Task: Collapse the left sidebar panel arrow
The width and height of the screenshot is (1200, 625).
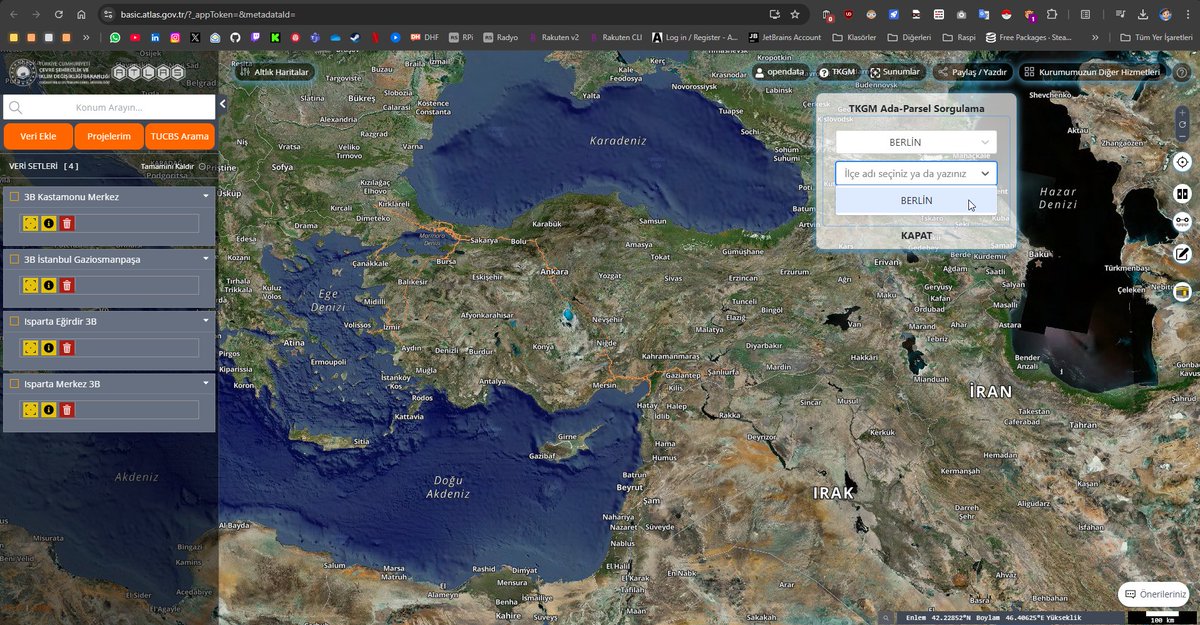Action: coord(222,104)
